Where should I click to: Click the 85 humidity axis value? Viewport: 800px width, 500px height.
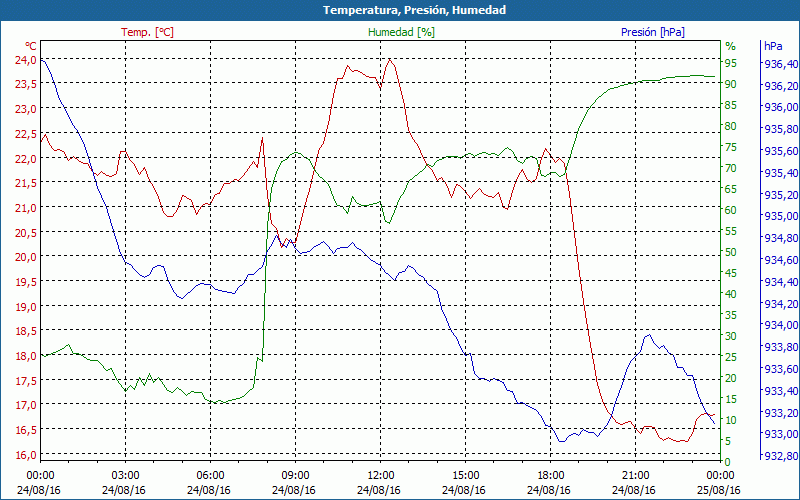click(x=731, y=105)
